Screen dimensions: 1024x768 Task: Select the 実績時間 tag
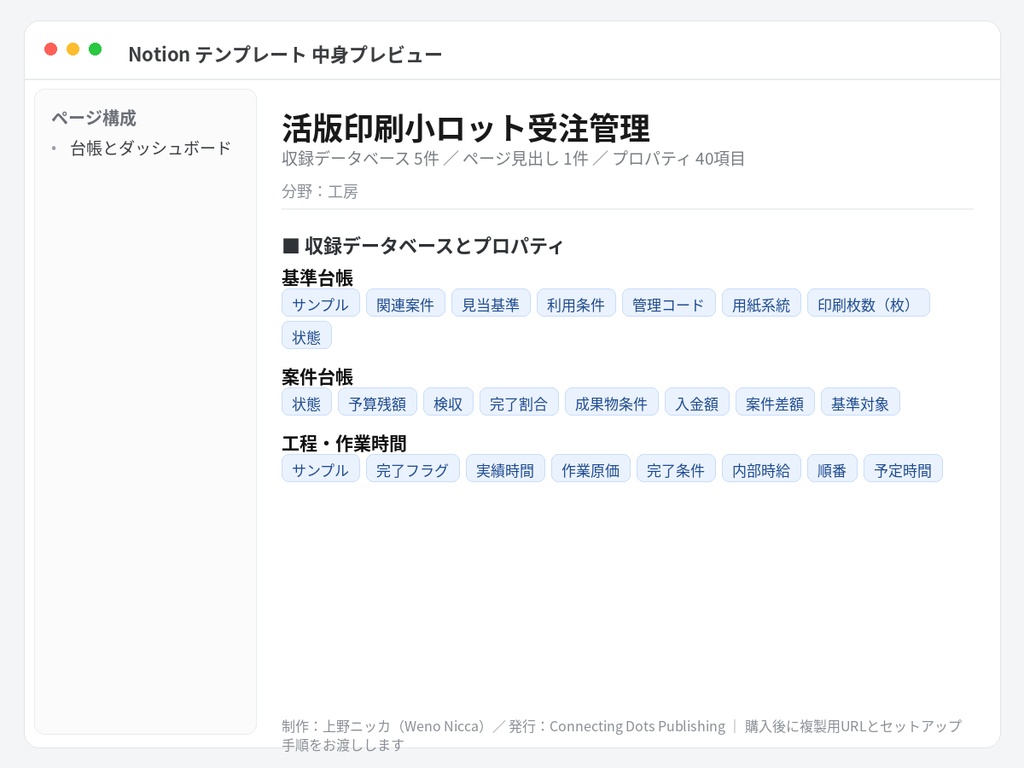pos(505,469)
